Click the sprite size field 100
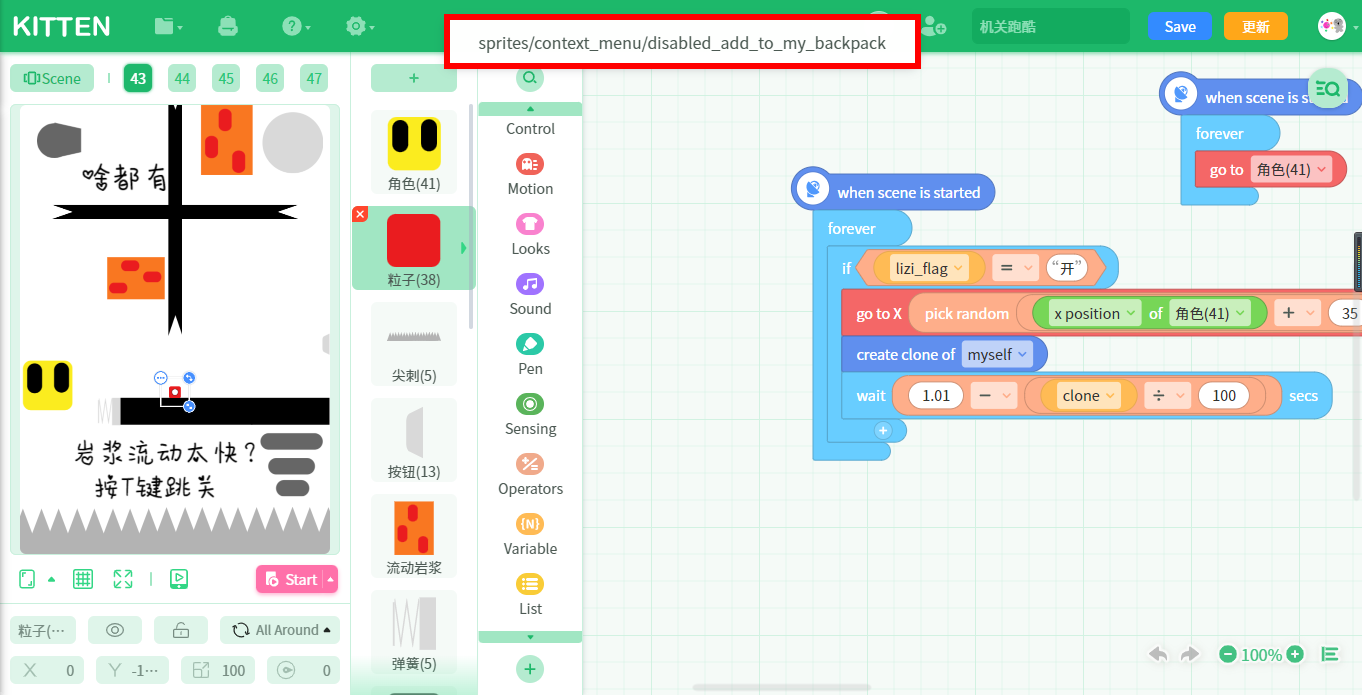 (x=218, y=670)
